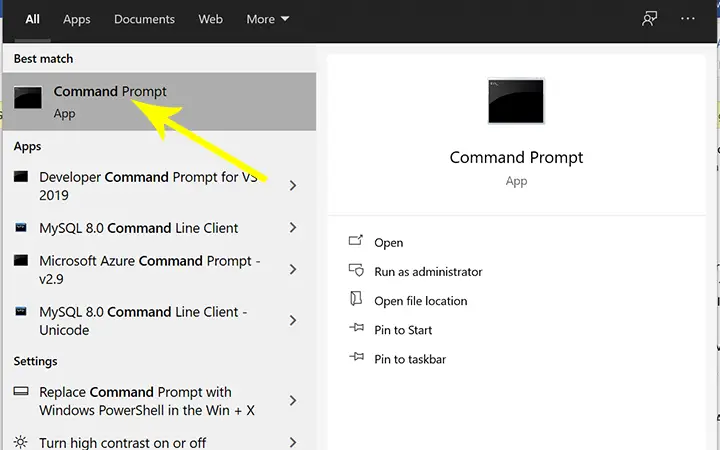Viewport: 720px width, 450px height.
Task: Open the feedback icon in the top bar
Action: coord(649,19)
